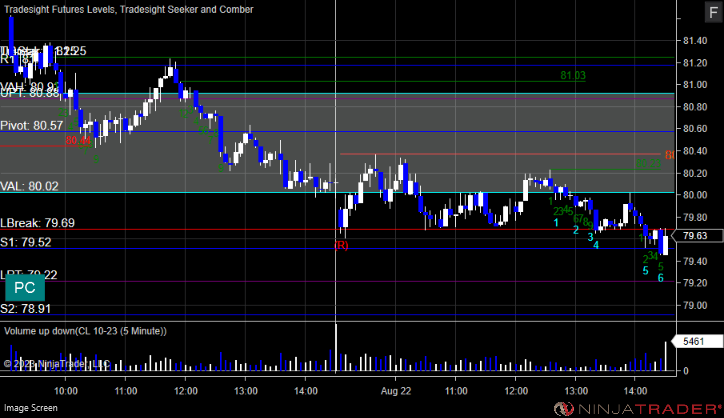The image size is (724, 418).
Task: Click the green 81.03 level value
Action: (x=573, y=75)
